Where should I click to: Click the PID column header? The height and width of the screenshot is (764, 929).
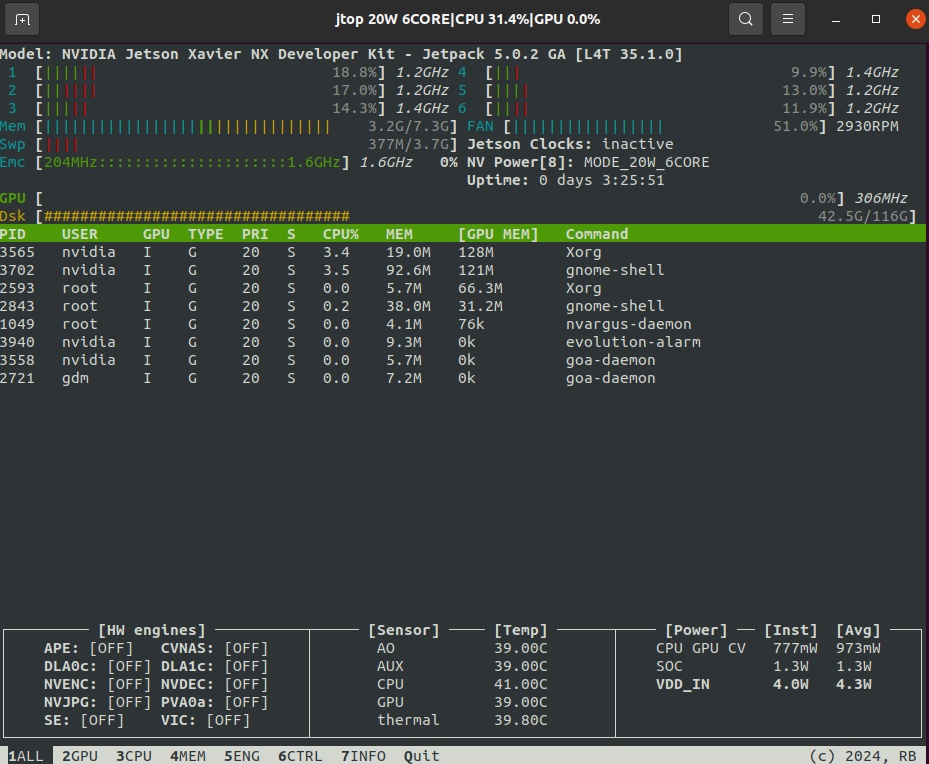(13, 234)
